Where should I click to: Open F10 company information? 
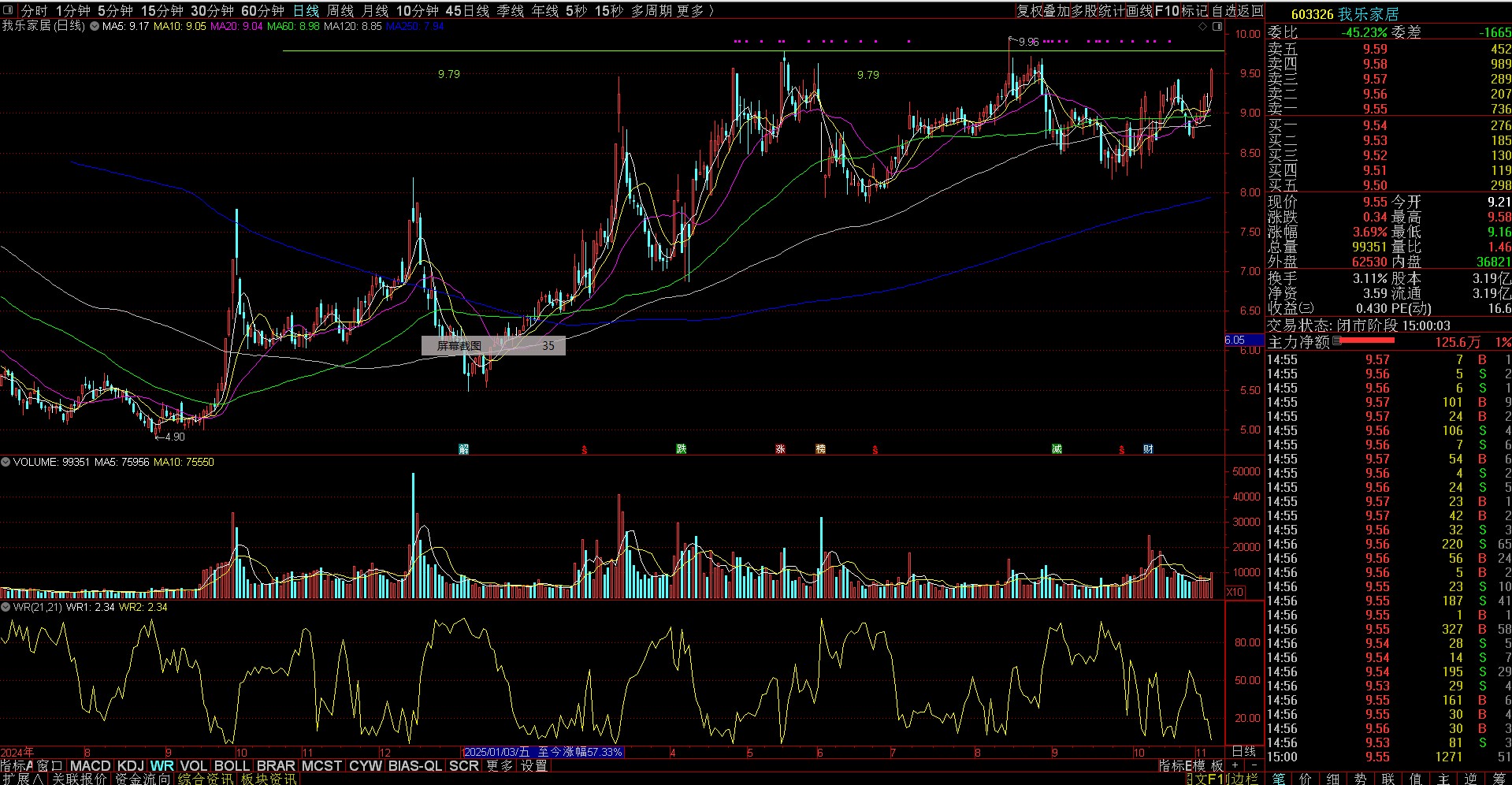point(1168,11)
